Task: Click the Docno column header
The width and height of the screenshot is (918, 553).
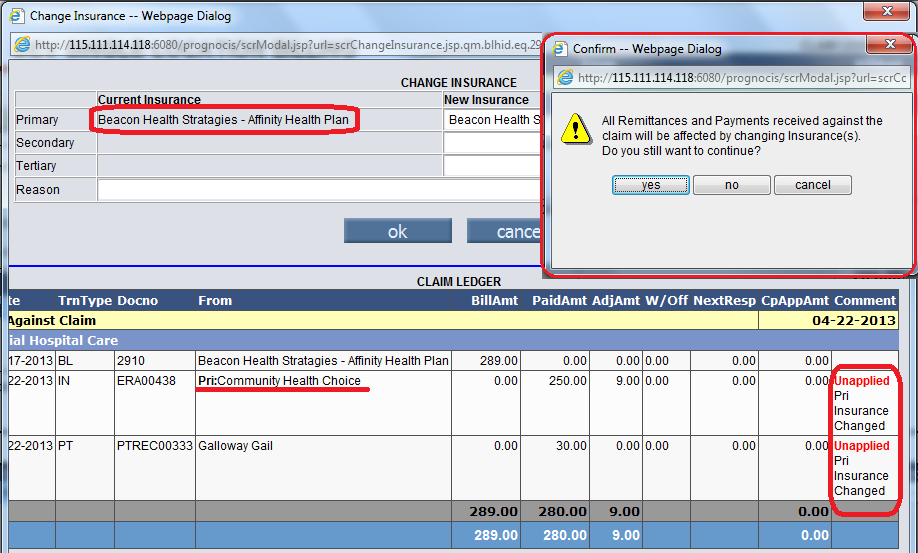Action: coord(138,301)
